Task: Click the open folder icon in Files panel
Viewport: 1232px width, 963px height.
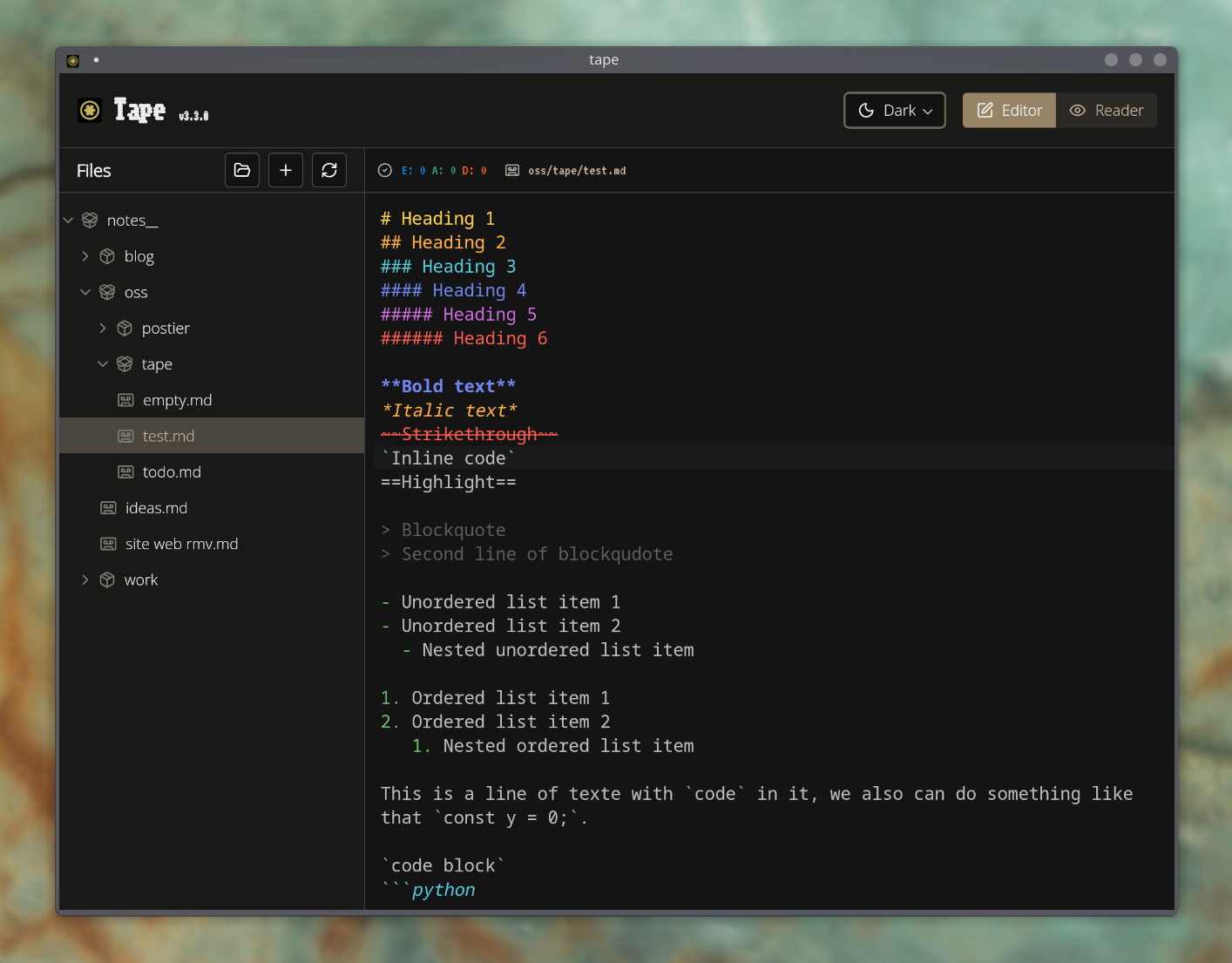Action: click(242, 170)
